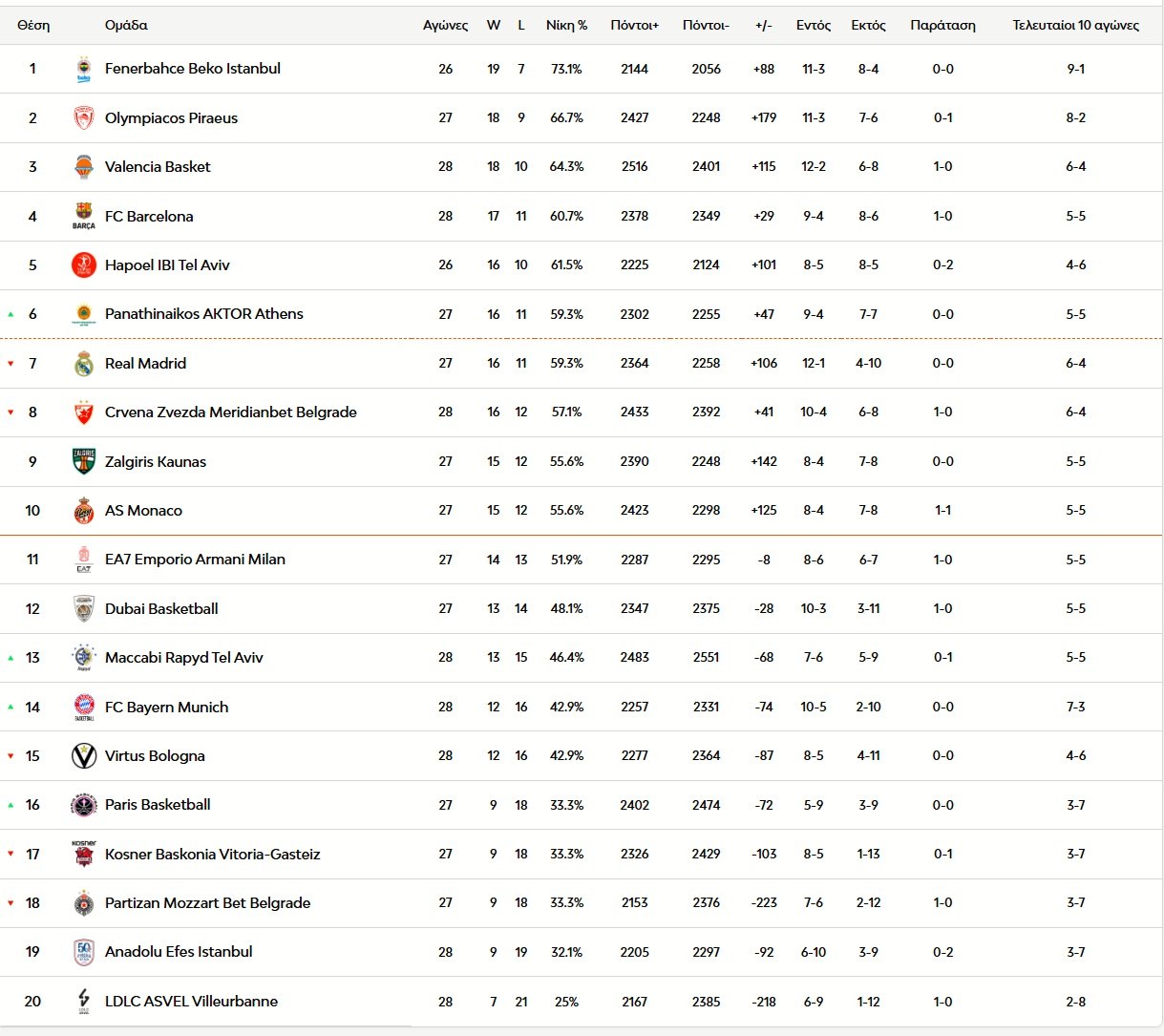Sort standings by 'Πόντοι+' header
This screenshot has width=1164, height=1036.
[x=634, y=25]
